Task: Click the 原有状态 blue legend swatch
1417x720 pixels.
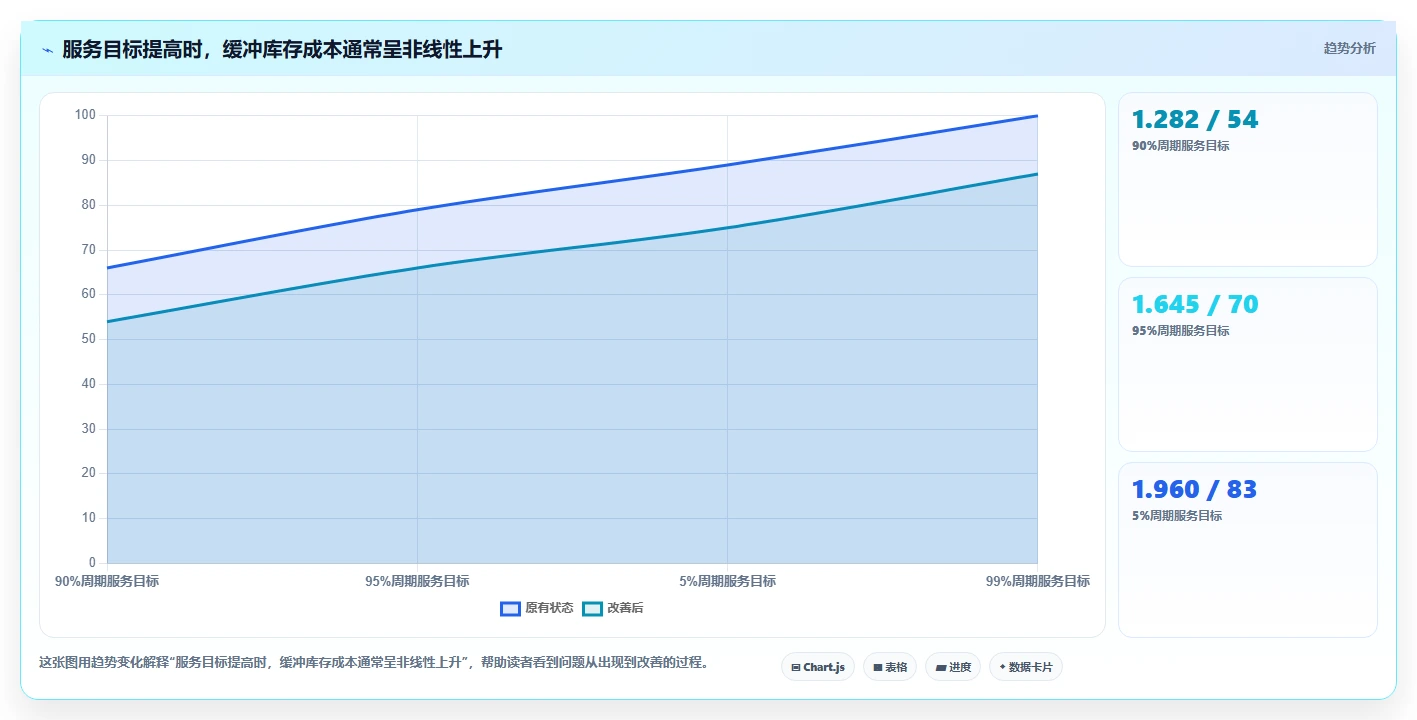Action: point(510,608)
